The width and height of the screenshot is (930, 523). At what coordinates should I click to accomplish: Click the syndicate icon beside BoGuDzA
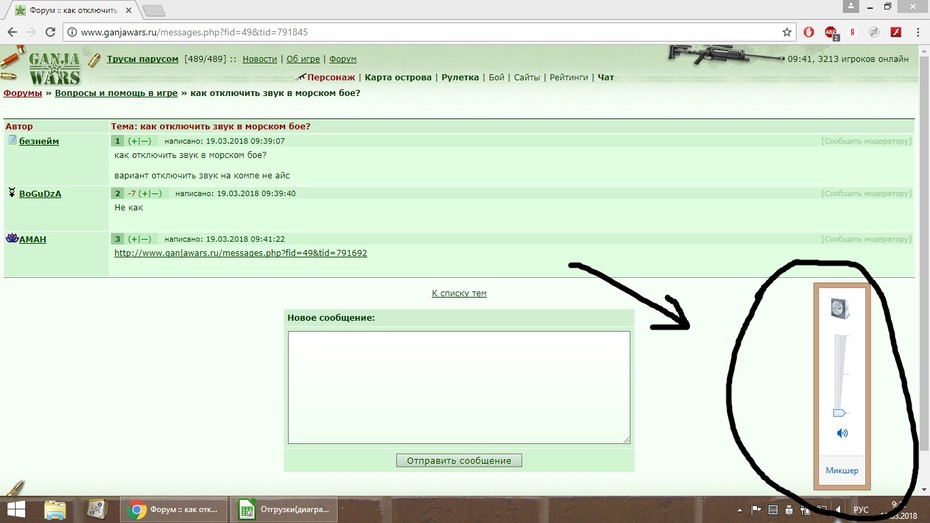(11, 193)
